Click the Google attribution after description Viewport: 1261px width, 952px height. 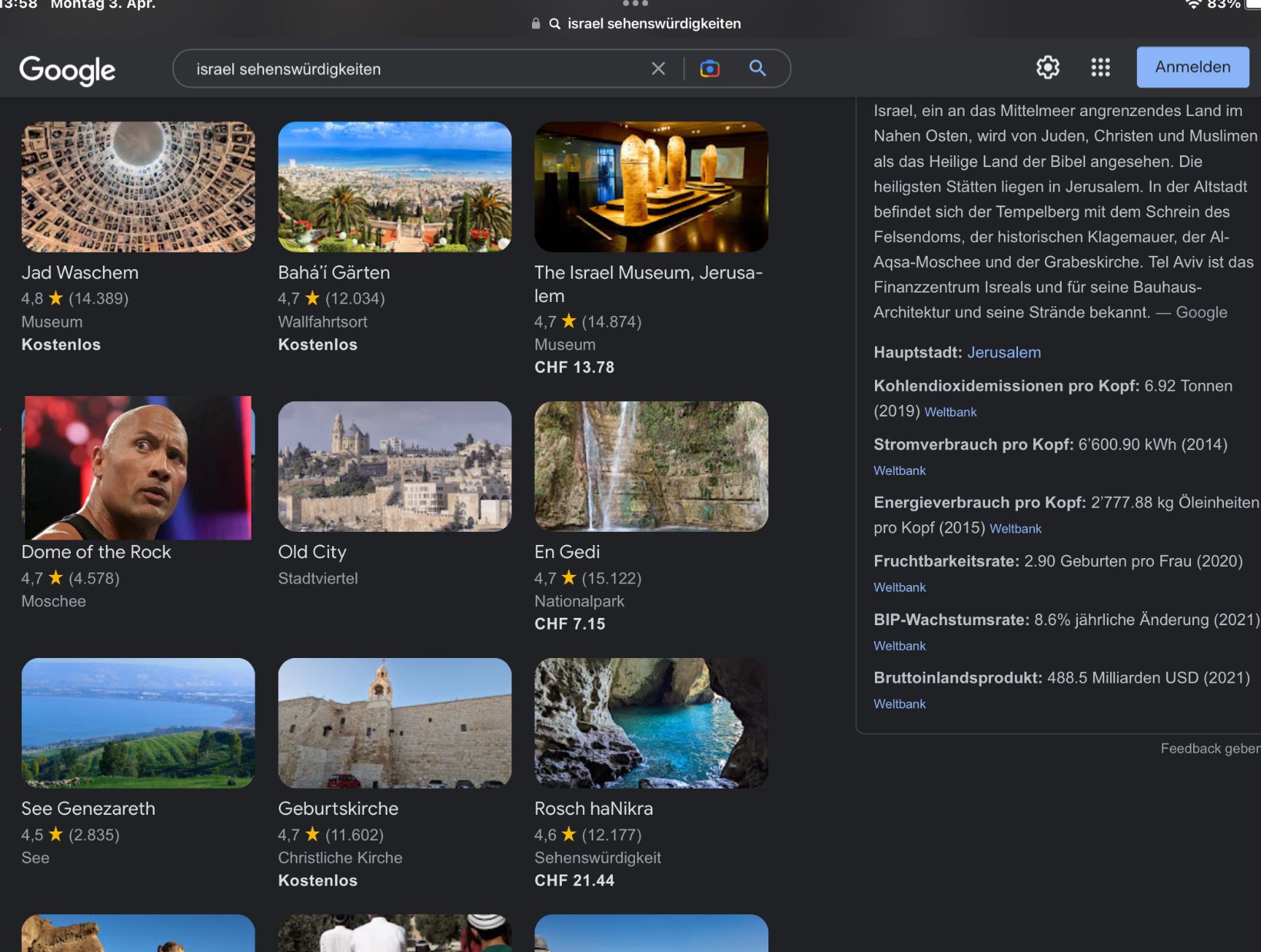pos(1201,312)
